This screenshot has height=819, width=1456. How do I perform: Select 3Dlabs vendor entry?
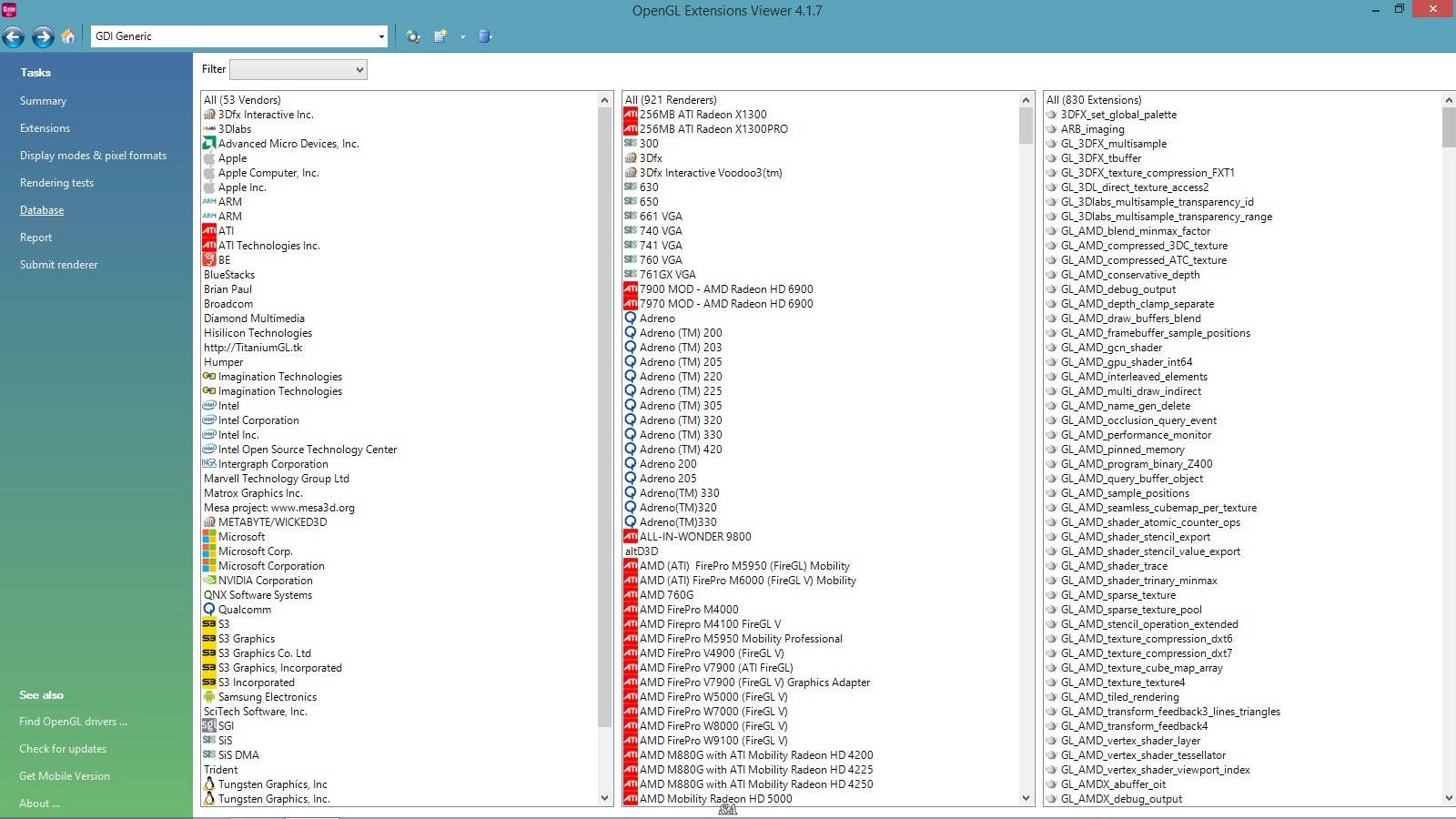227,129
